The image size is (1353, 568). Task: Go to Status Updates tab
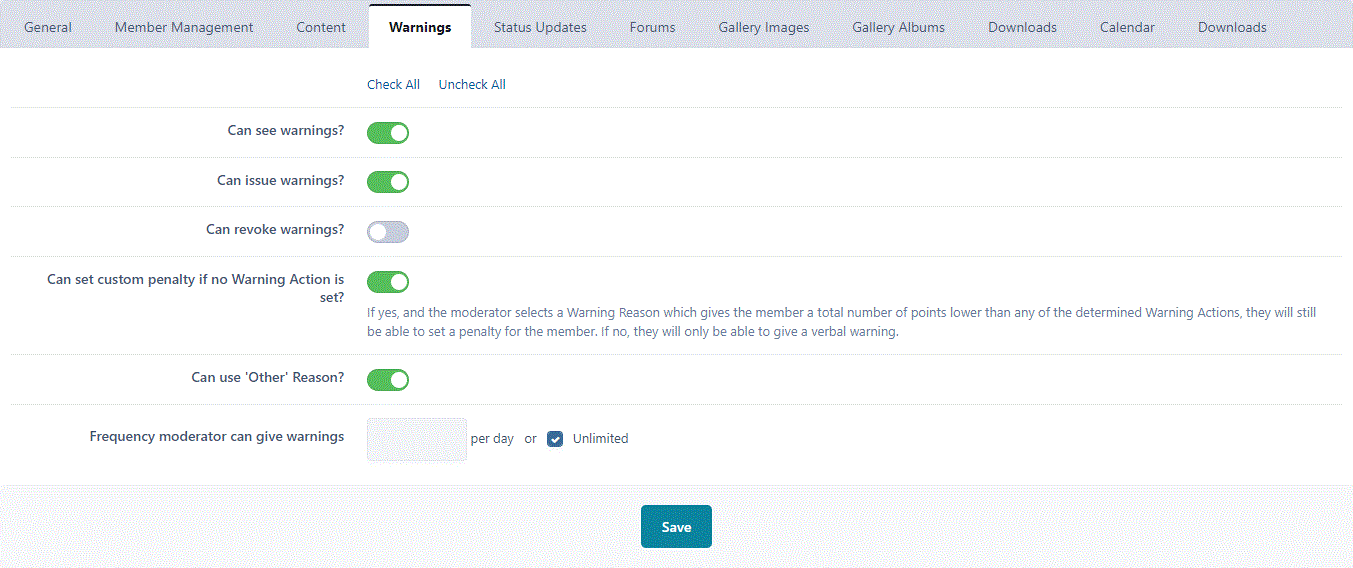pos(540,27)
